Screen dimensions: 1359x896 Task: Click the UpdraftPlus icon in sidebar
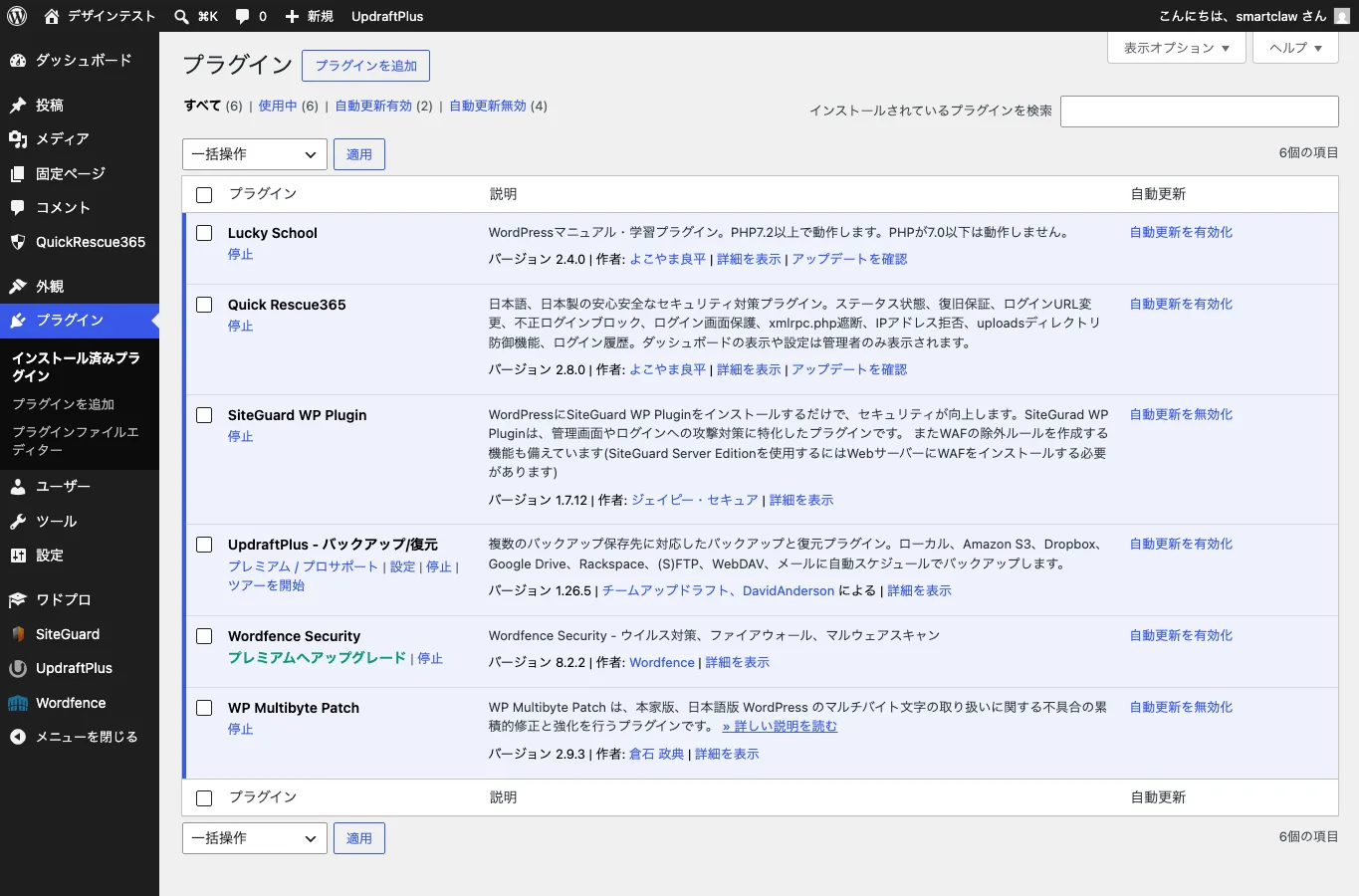(18, 669)
